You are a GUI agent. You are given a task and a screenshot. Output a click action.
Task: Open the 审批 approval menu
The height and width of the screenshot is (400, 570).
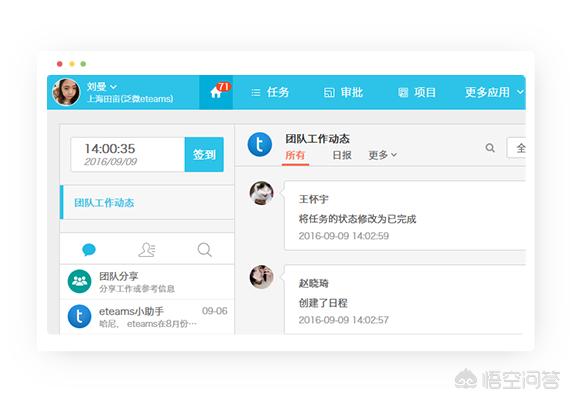(343, 92)
